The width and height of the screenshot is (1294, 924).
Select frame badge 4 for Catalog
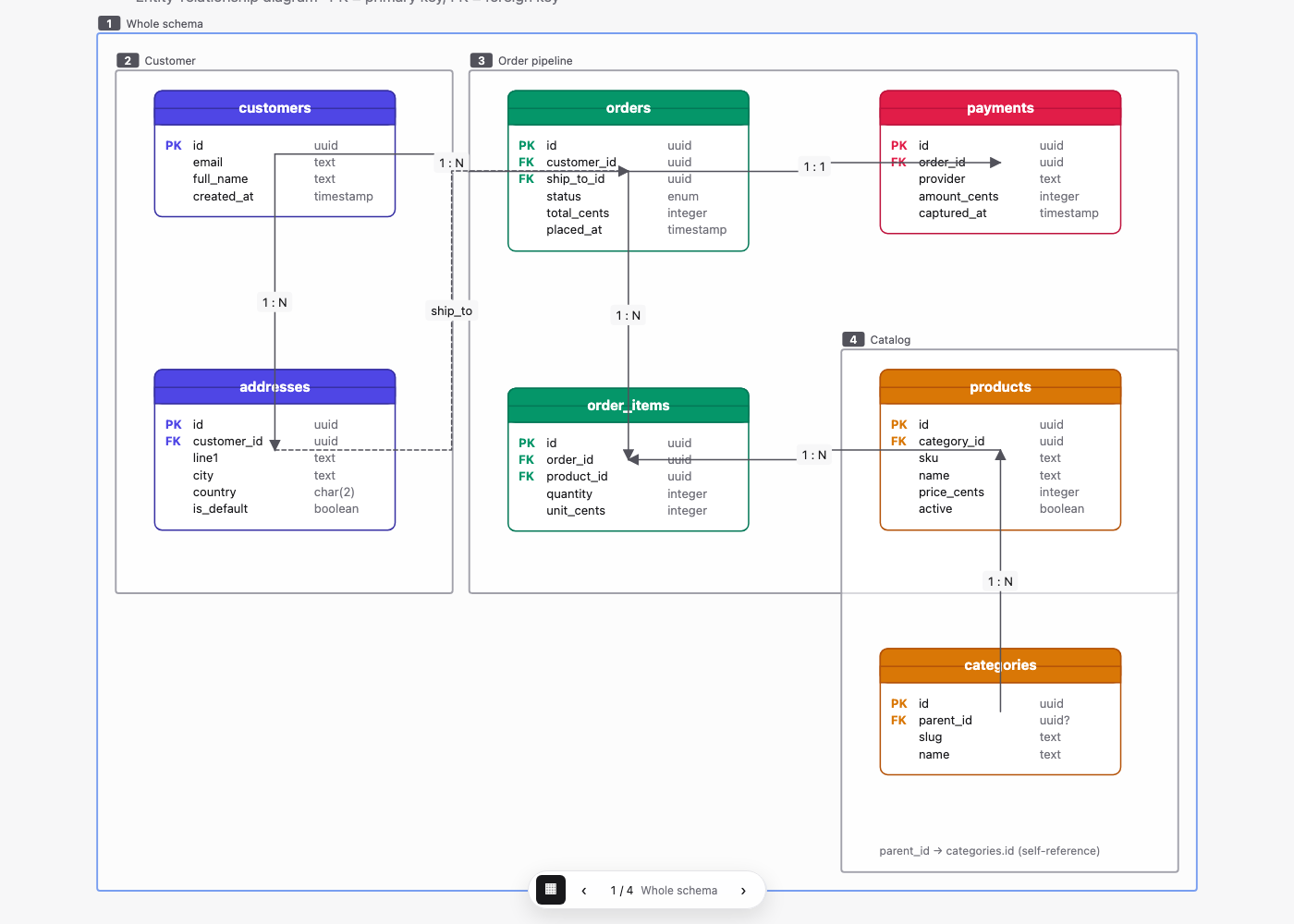tap(853, 340)
